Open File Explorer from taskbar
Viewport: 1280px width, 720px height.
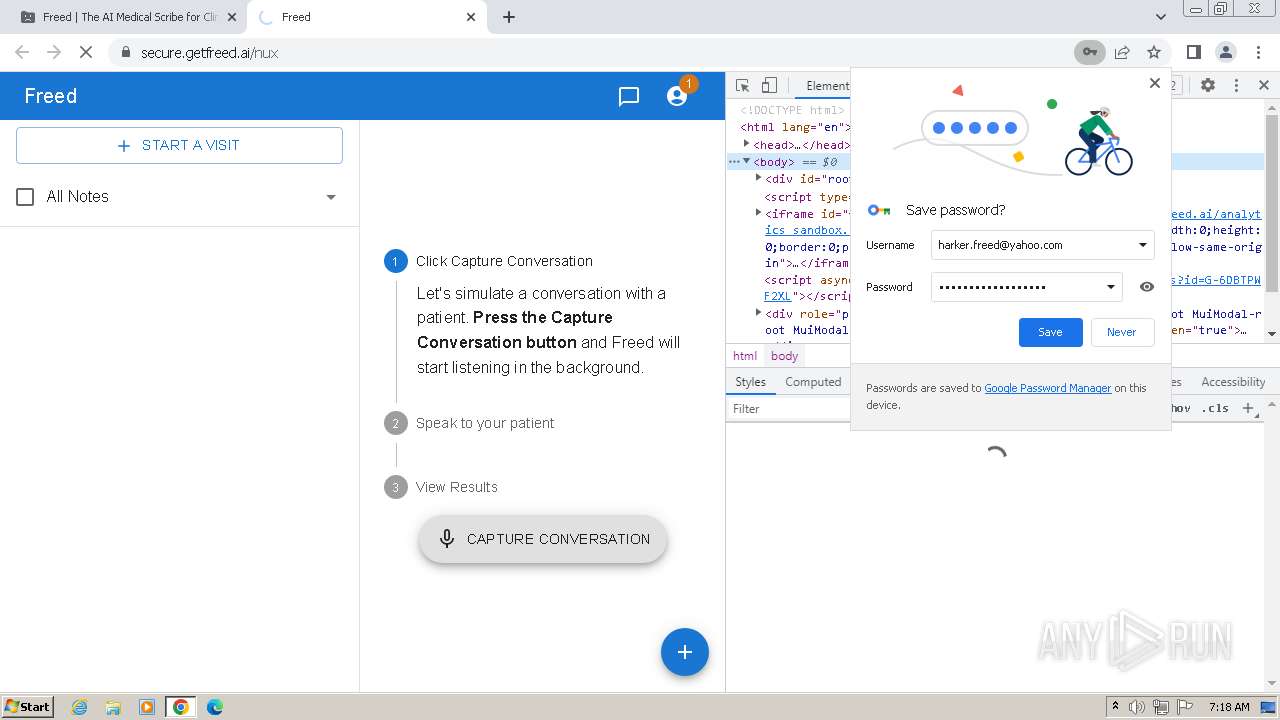[113, 707]
